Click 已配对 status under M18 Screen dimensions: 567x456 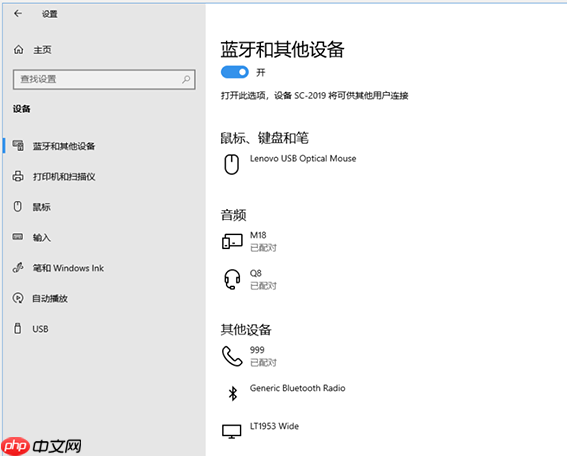click(263, 248)
